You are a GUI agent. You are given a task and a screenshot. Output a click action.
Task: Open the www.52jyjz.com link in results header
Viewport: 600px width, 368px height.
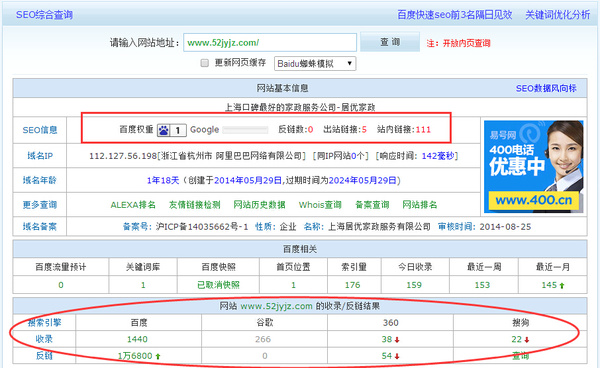point(277,306)
